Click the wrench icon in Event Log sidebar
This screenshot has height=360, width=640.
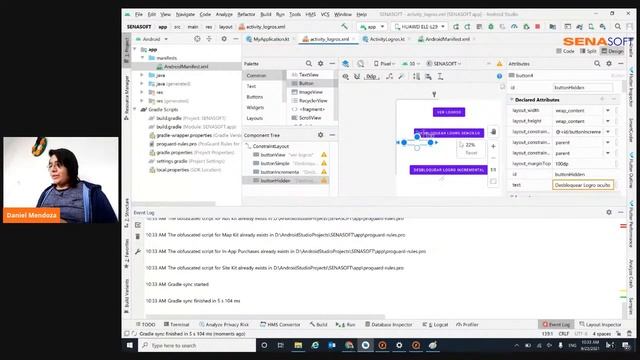coord(138,251)
